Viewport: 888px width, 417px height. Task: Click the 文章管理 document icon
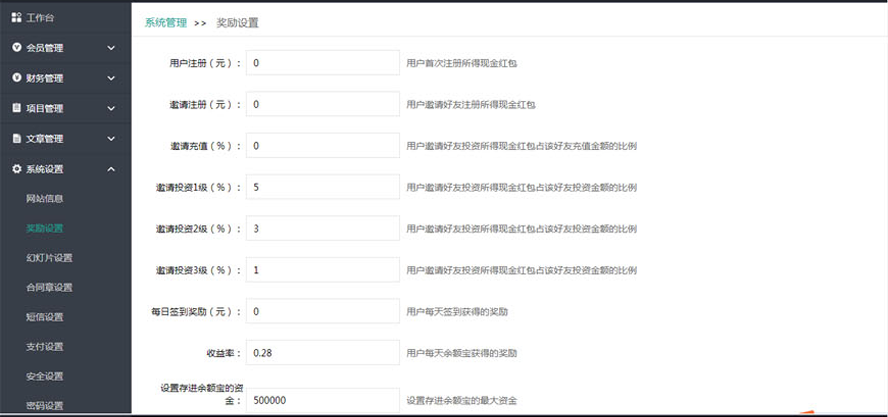16,138
